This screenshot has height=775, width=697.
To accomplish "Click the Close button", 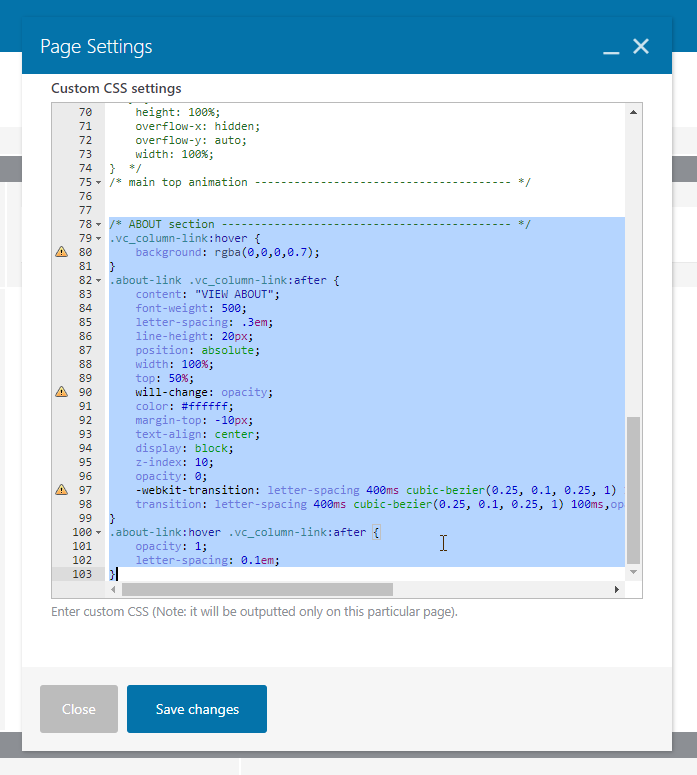I will click(x=79, y=709).
